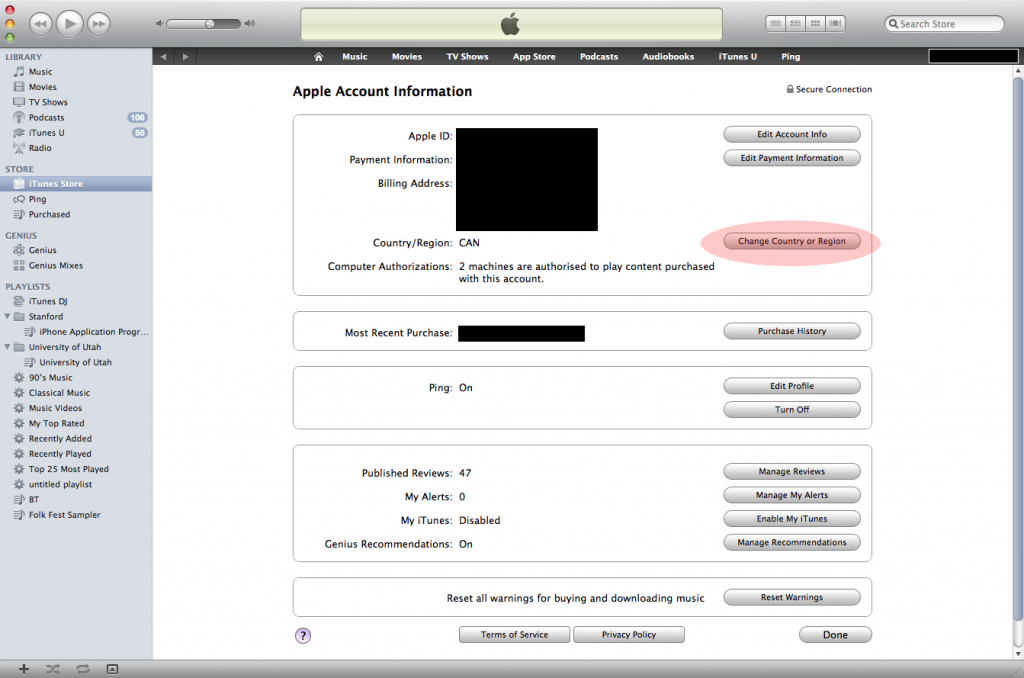
Task: Toggle shuffle icon in bottom bar
Action: pos(53,669)
